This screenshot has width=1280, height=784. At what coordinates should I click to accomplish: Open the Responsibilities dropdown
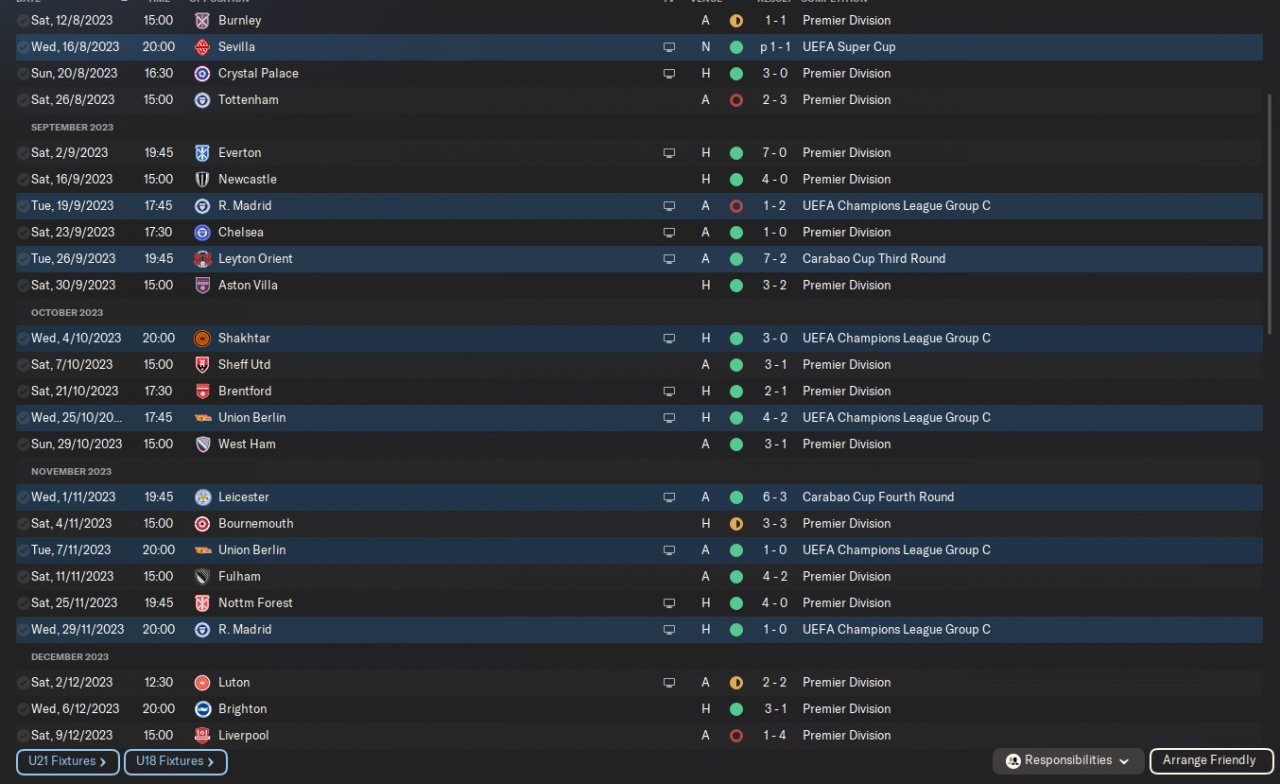(x=1068, y=761)
